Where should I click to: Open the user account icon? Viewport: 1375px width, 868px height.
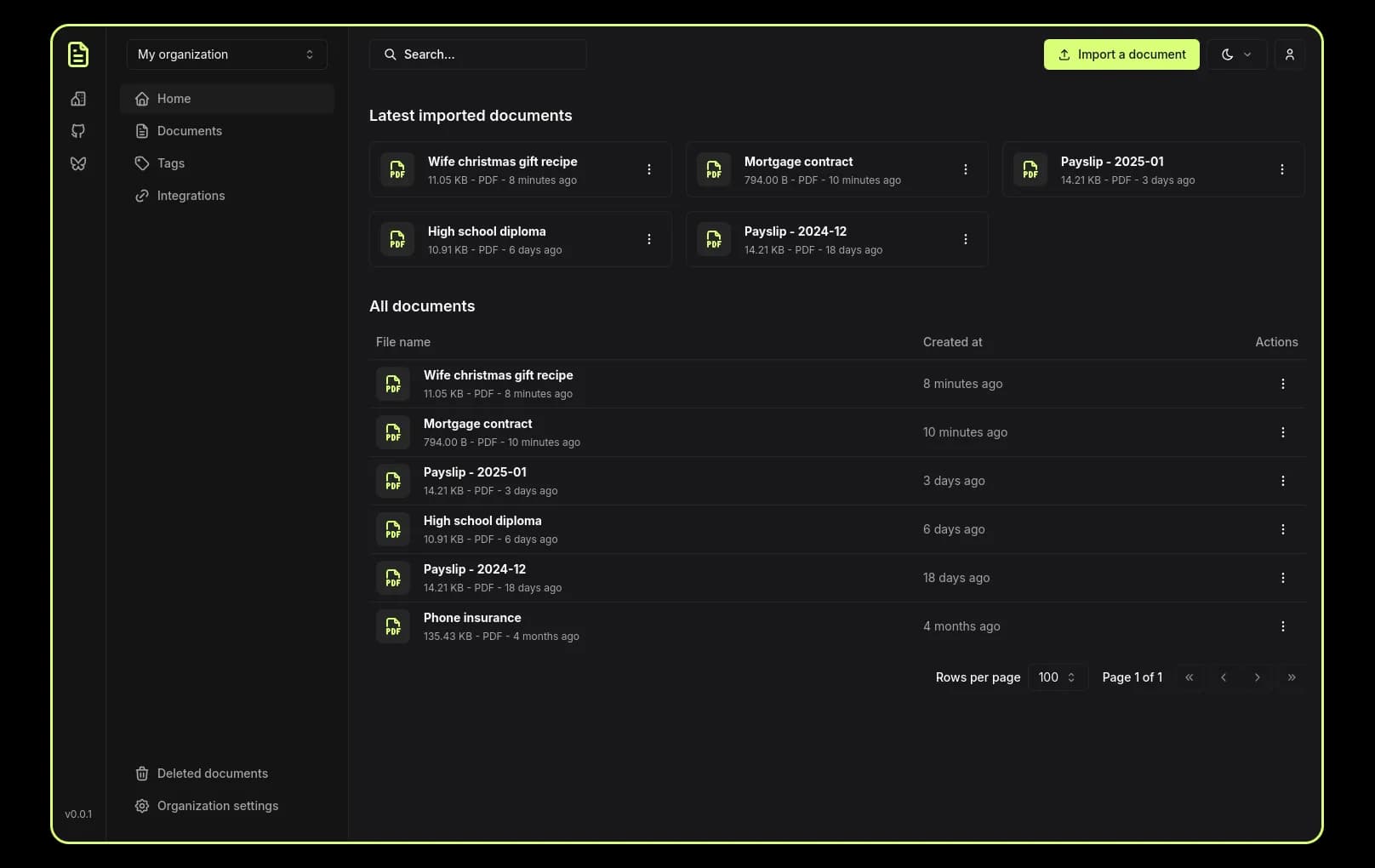pyautogui.click(x=1289, y=54)
